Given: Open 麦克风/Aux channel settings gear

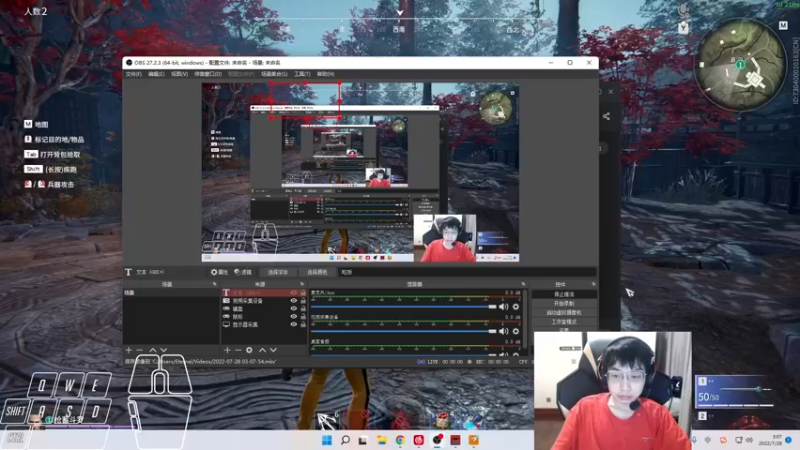Looking at the screenshot, I should [x=516, y=307].
